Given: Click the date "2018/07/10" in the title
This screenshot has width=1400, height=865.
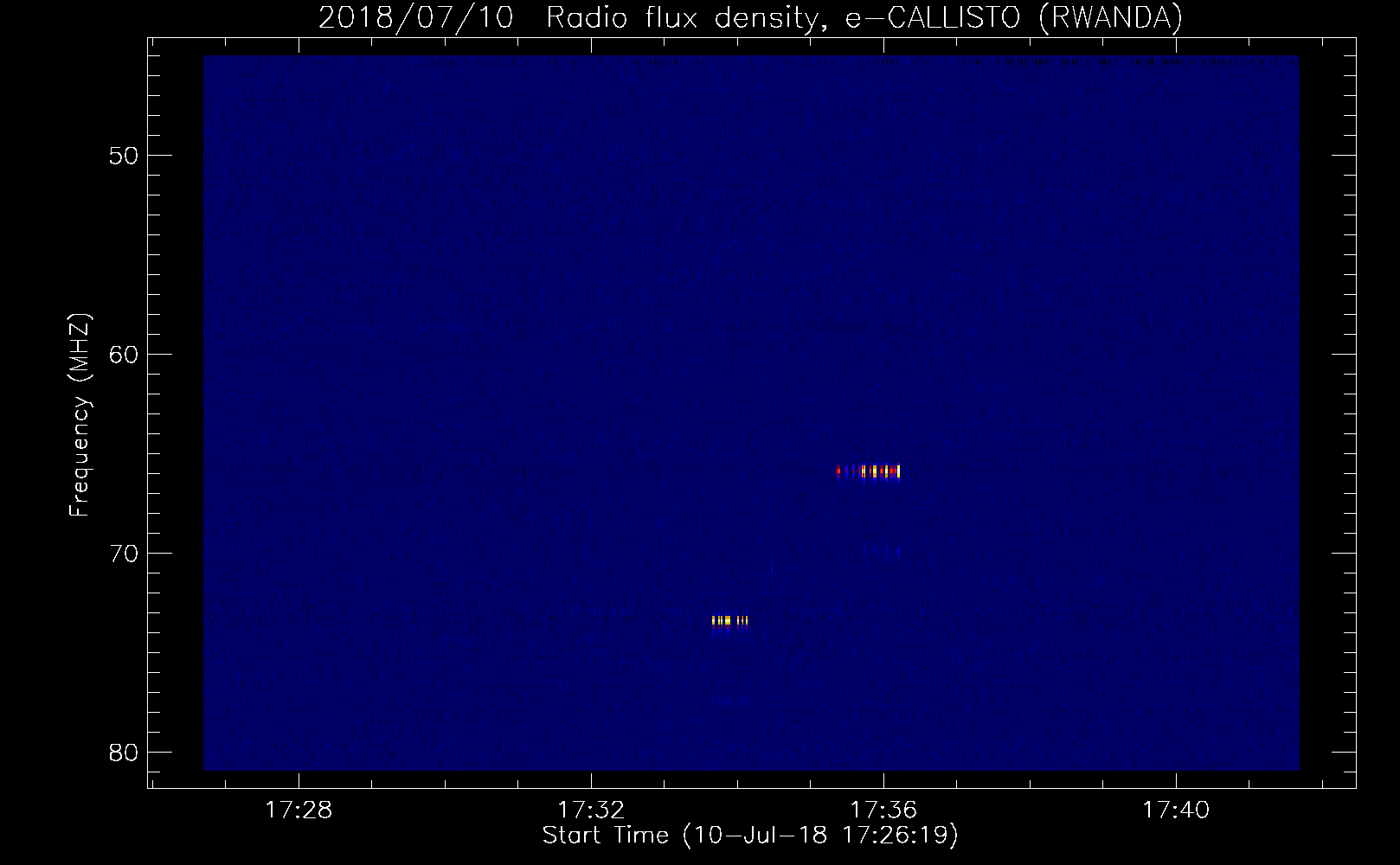Looking at the screenshot, I should [417, 17].
